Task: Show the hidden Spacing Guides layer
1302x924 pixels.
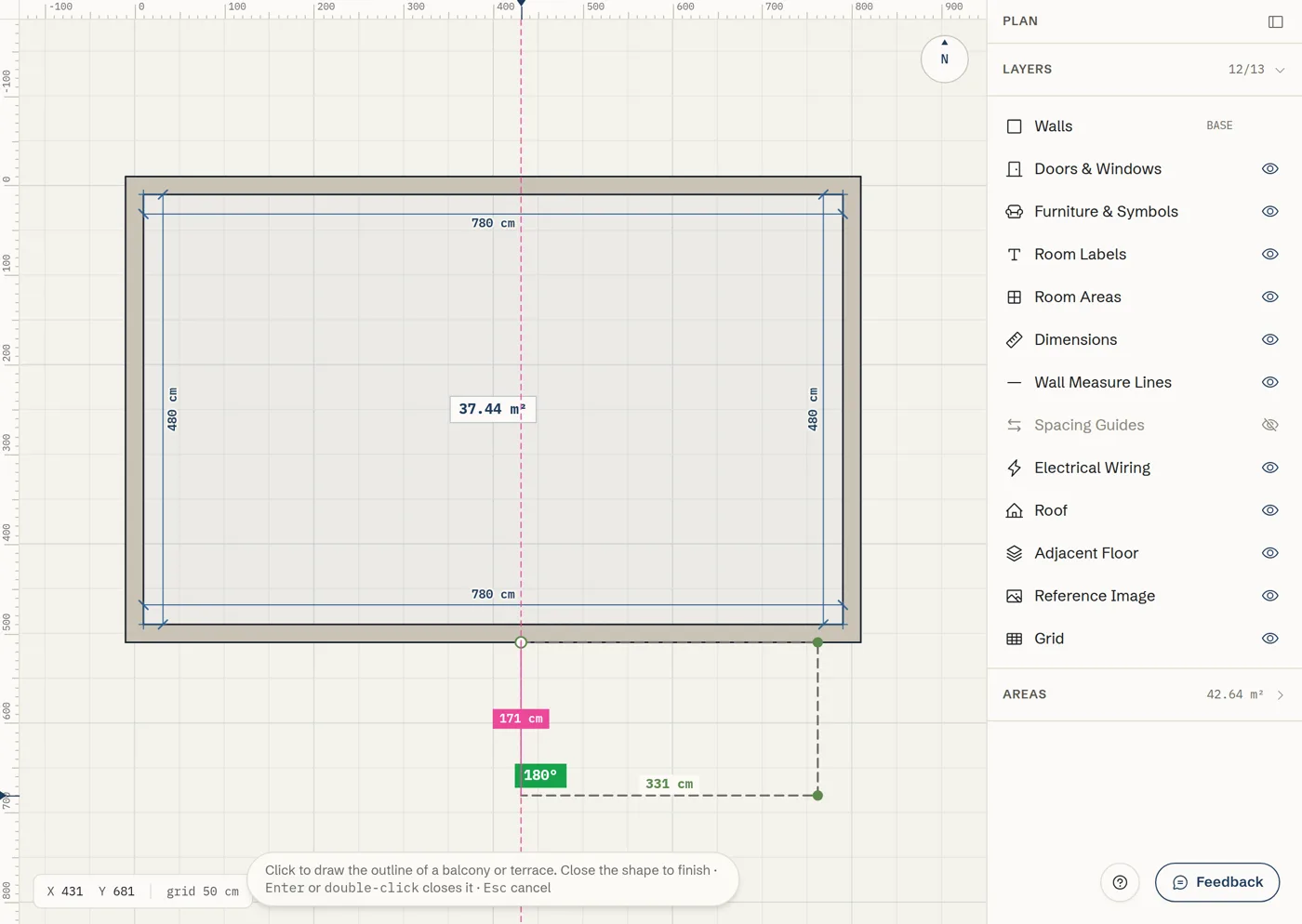Action: (1270, 426)
